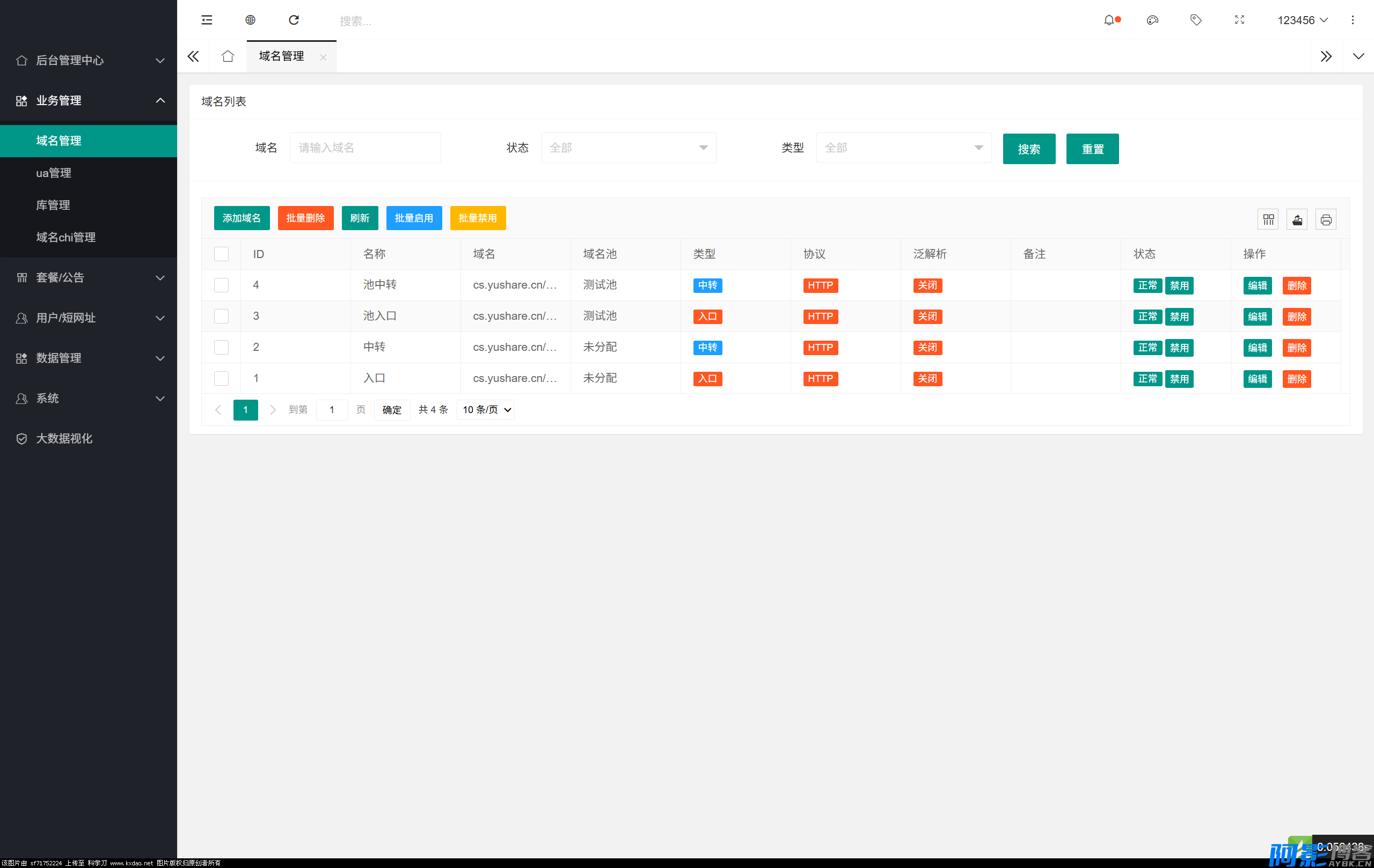Open column filter grid icon above table
Viewport: 1374px width, 868px height.
pos(1268,219)
